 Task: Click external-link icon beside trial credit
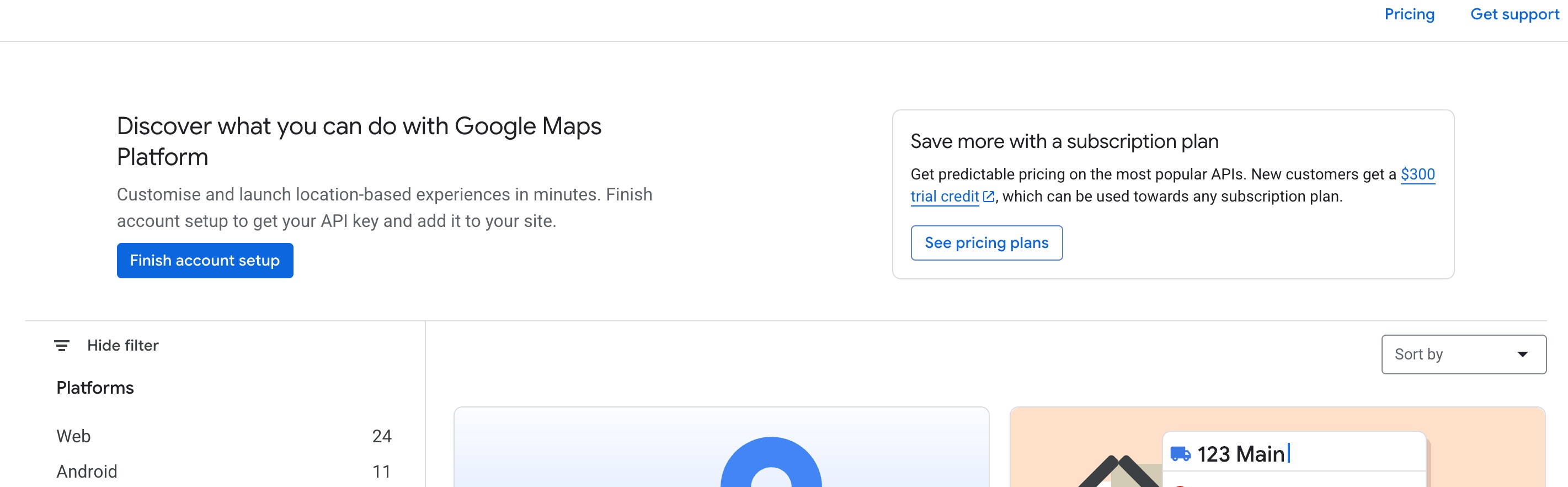989,196
